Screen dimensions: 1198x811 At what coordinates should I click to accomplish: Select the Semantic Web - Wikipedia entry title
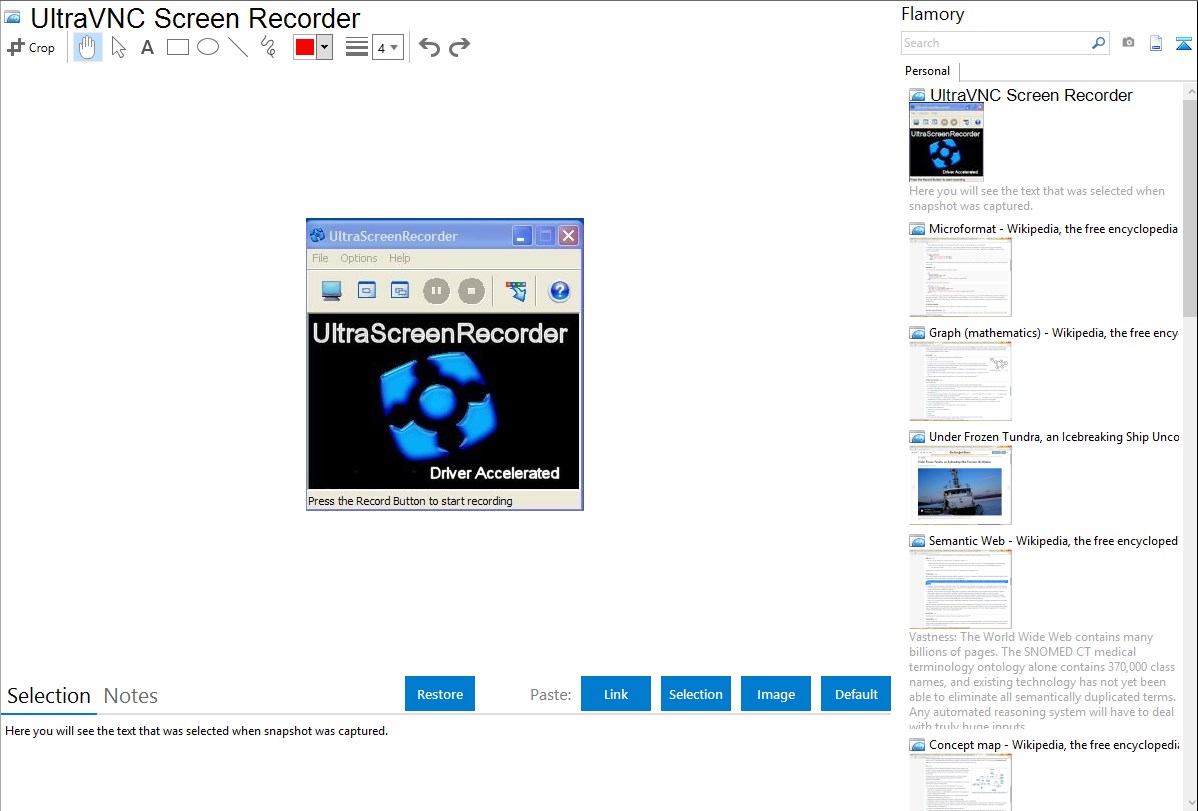tap(1053, 540)
